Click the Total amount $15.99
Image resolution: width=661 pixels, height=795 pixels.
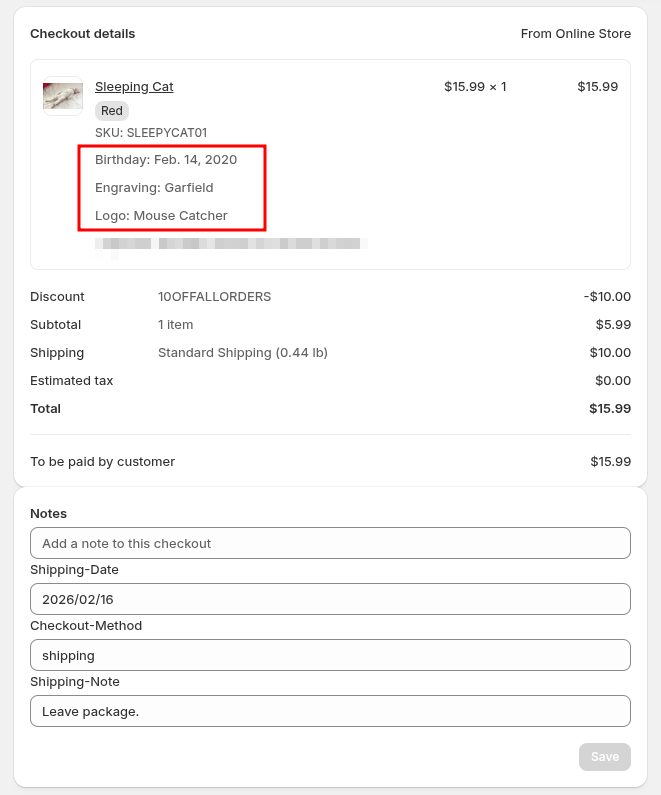(x=610, y=409)
